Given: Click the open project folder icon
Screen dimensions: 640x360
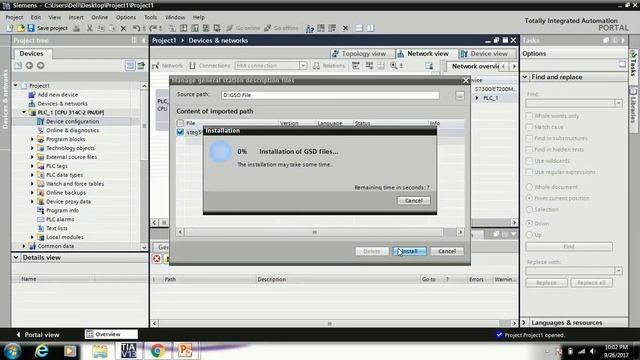Looking at the screenshot, I should pyautogui.click(x=20, y=28).
